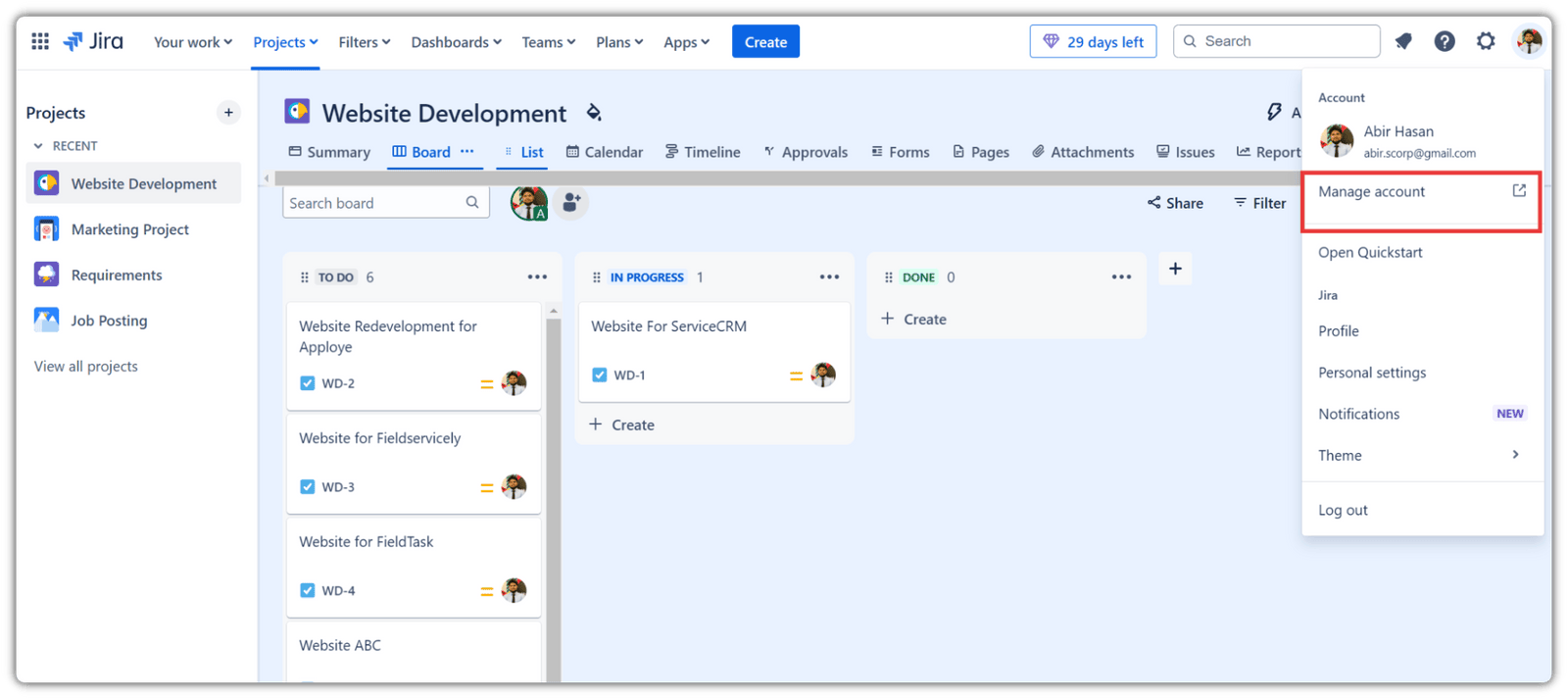
Task: Click the WD-1 task type checkbox
Action: click(x=600, y=375)
